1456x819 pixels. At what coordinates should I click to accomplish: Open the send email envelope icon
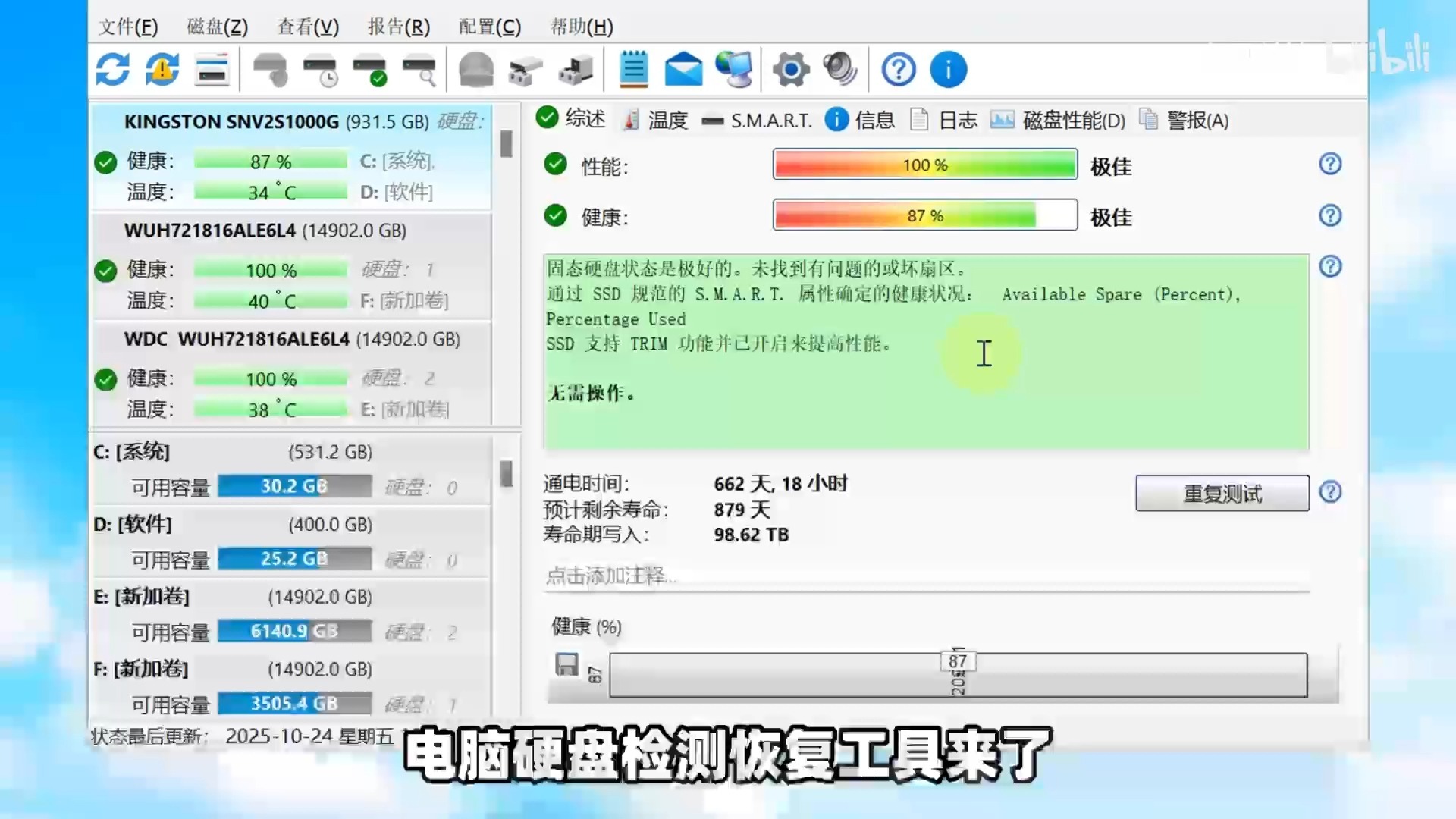pyautogui.click(x=683, y=70)
